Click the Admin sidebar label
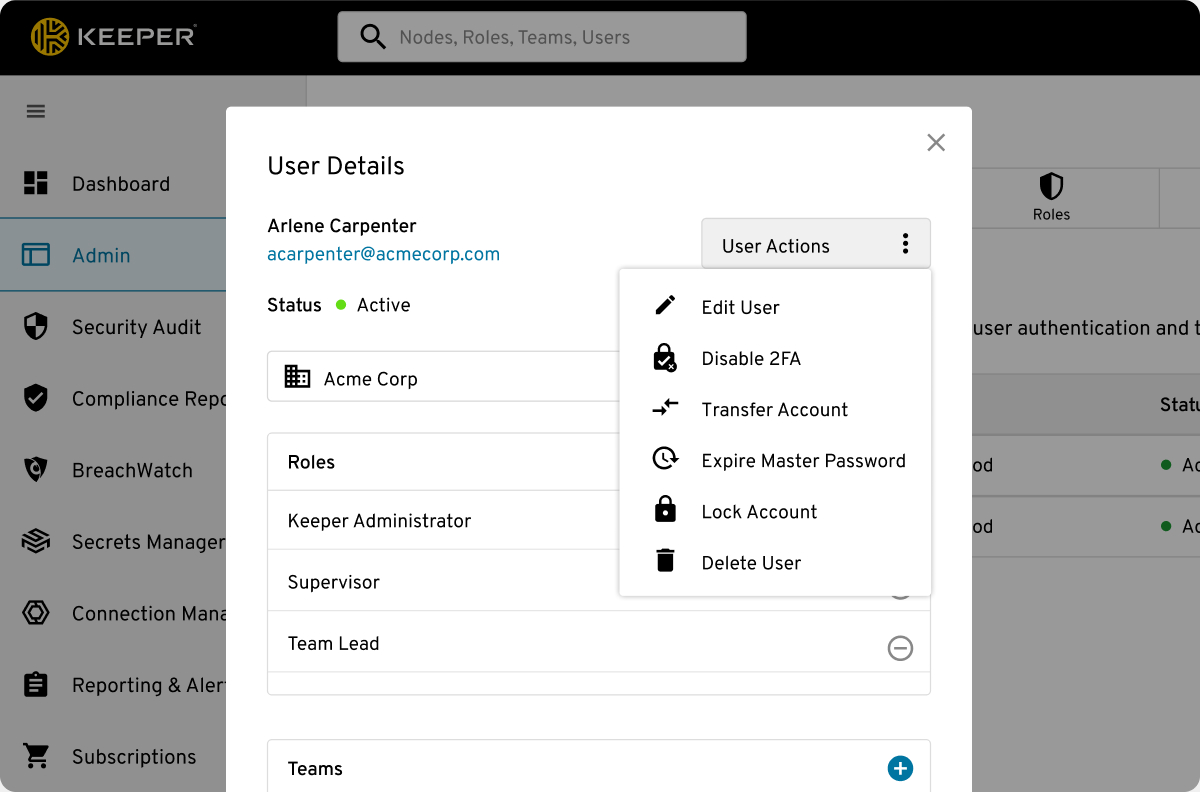 (101, 255)
